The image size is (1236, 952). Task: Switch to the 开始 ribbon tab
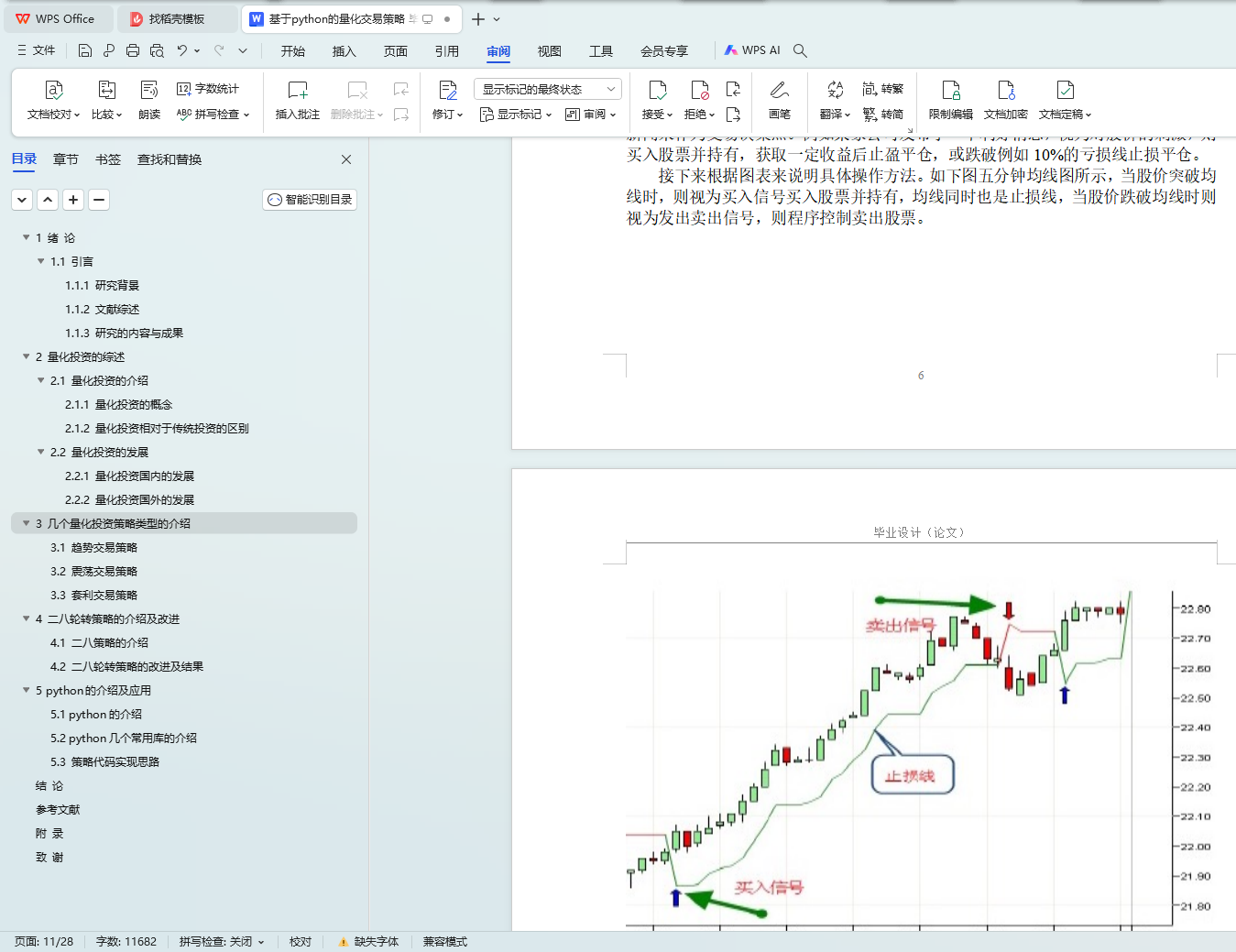point(293,51)
